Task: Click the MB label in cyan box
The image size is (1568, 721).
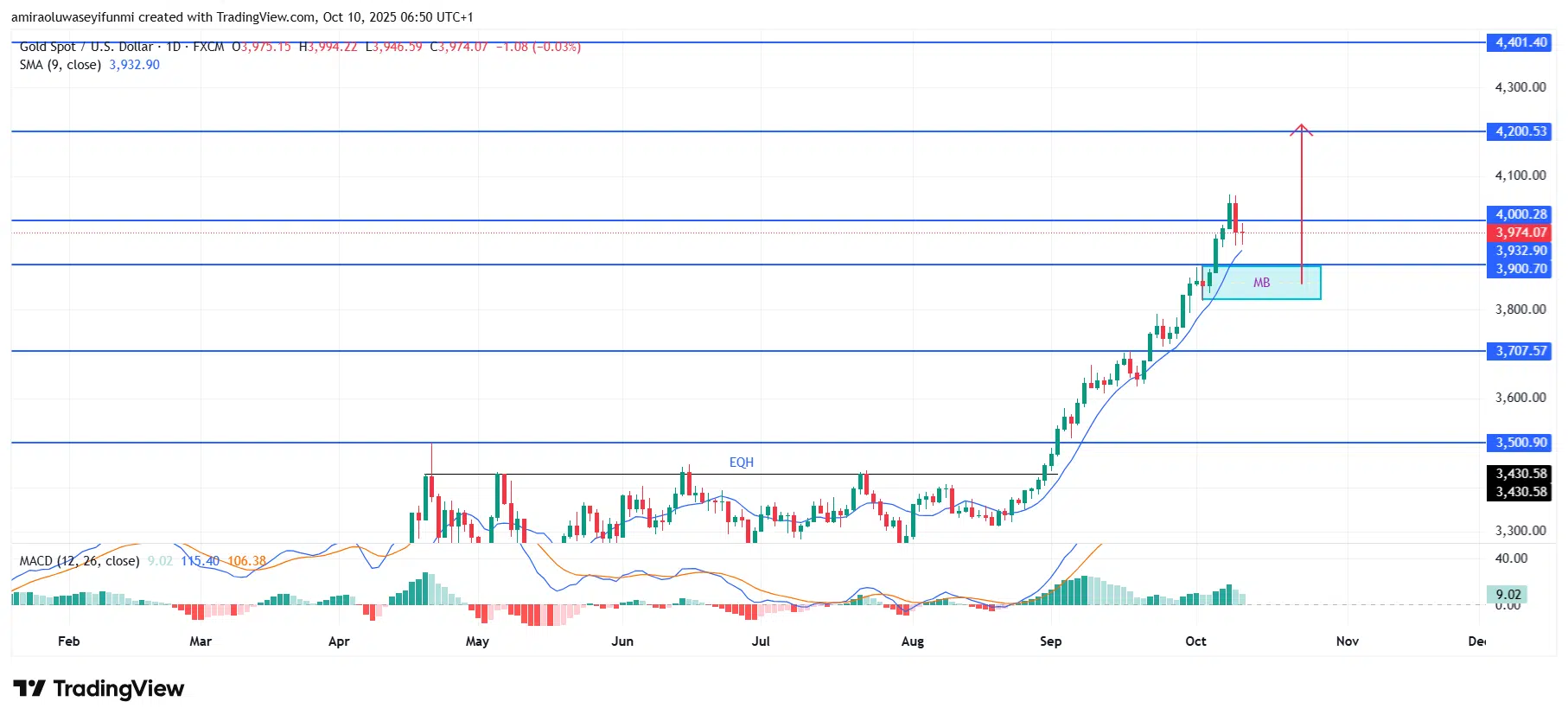Action: point(1261,283)
